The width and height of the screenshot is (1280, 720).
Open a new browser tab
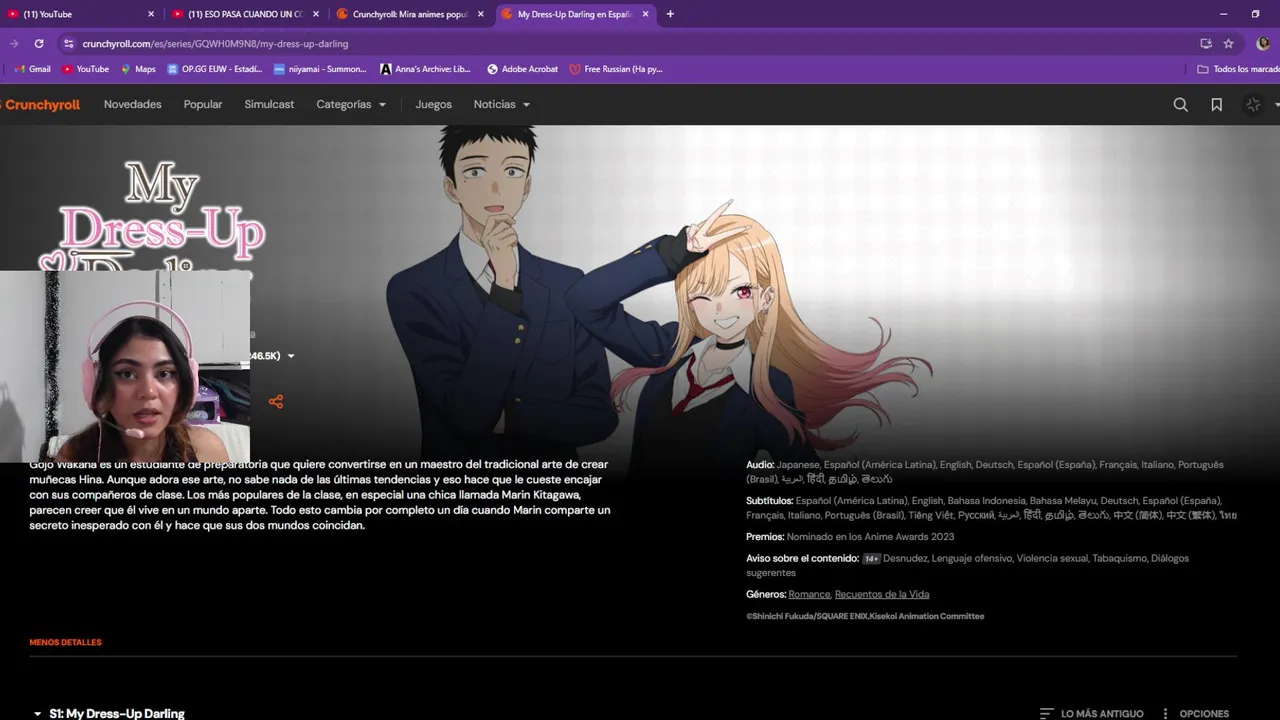670,14
